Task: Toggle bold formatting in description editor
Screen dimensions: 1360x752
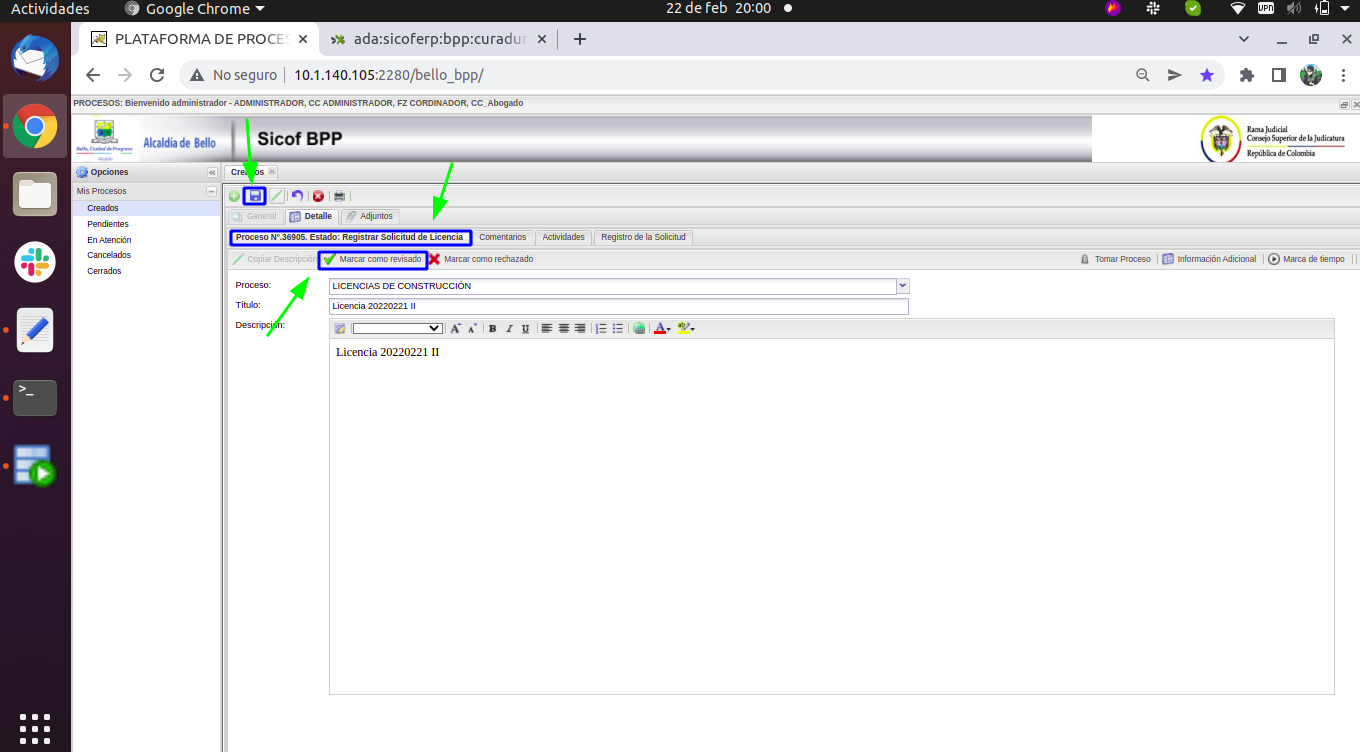Action: coord(492,328)
